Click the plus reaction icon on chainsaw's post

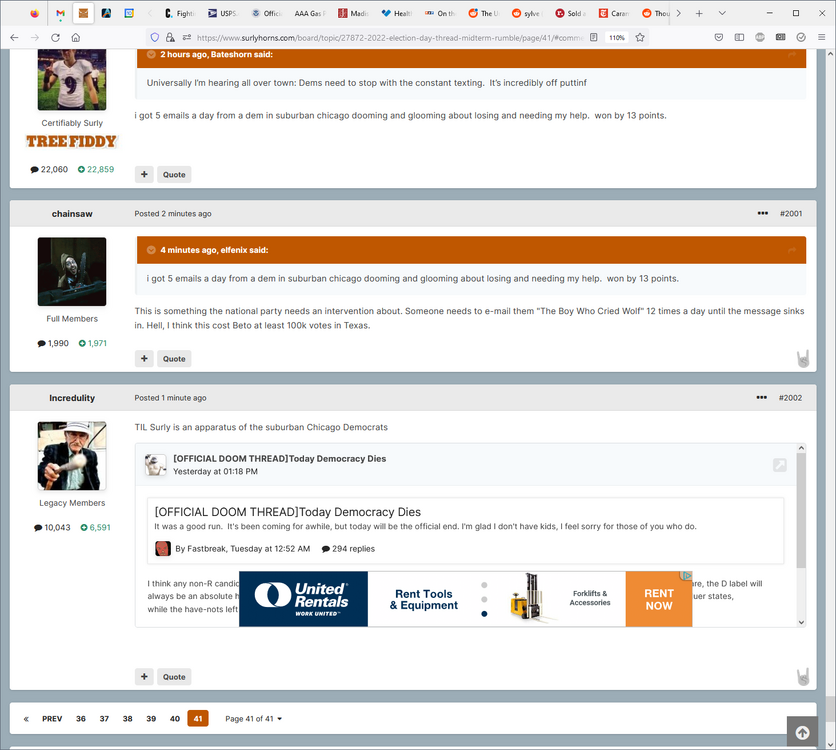tap(144, 358)
